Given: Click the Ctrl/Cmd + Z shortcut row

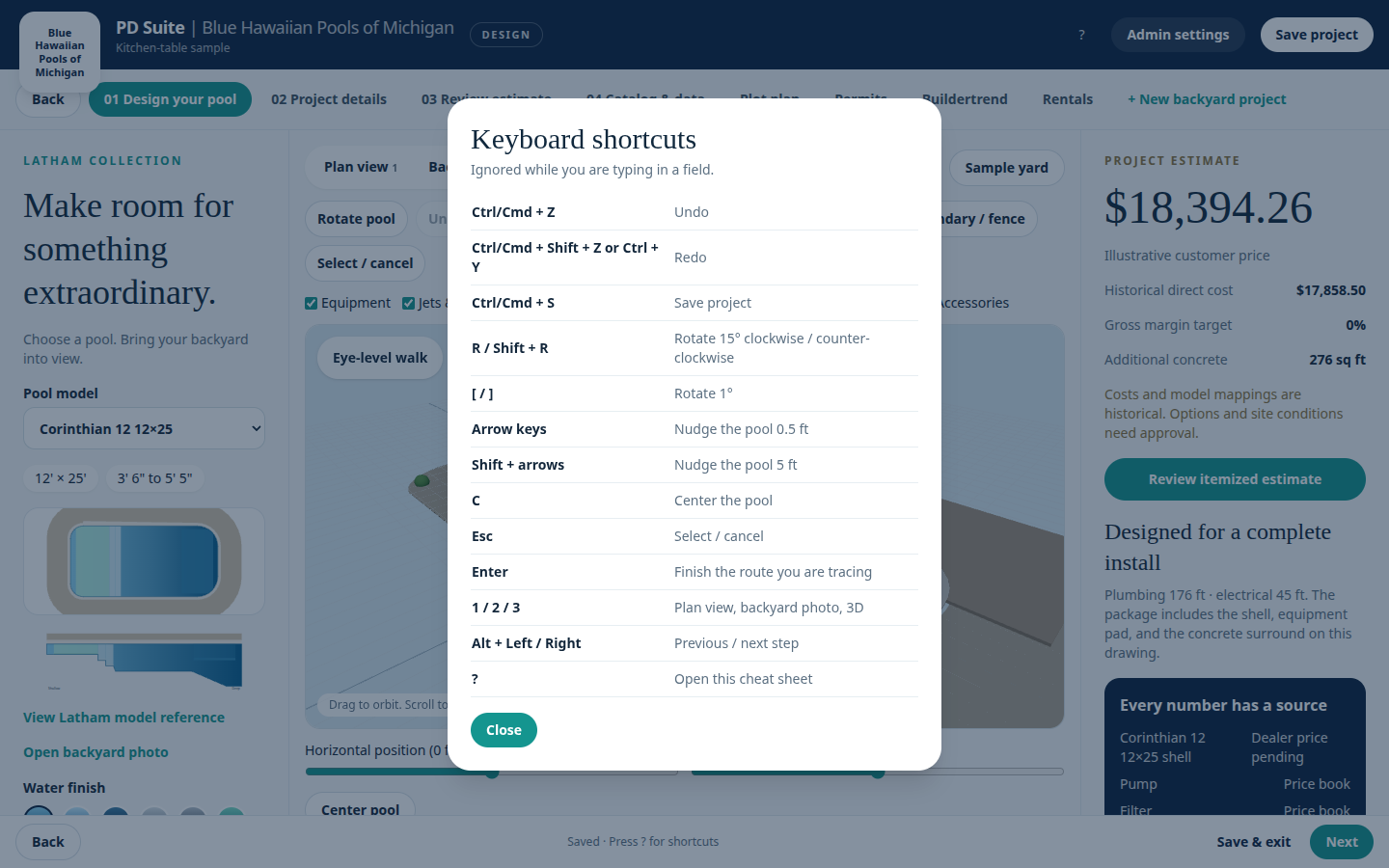Looking at the screenshot, I should 694,212.
